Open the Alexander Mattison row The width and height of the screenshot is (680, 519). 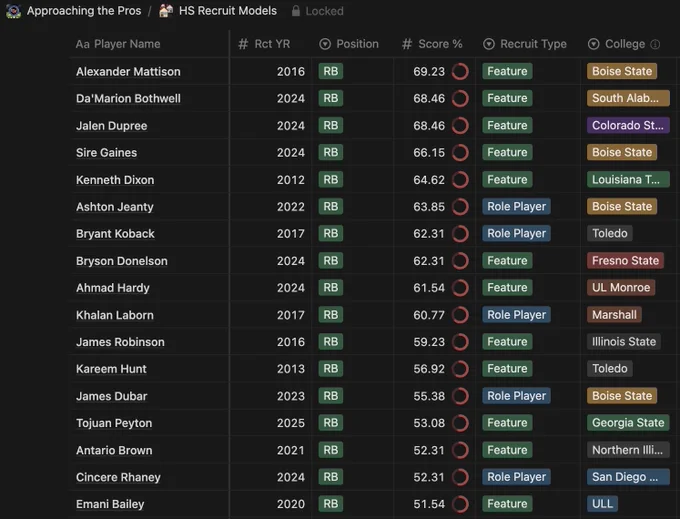(128, 72)
